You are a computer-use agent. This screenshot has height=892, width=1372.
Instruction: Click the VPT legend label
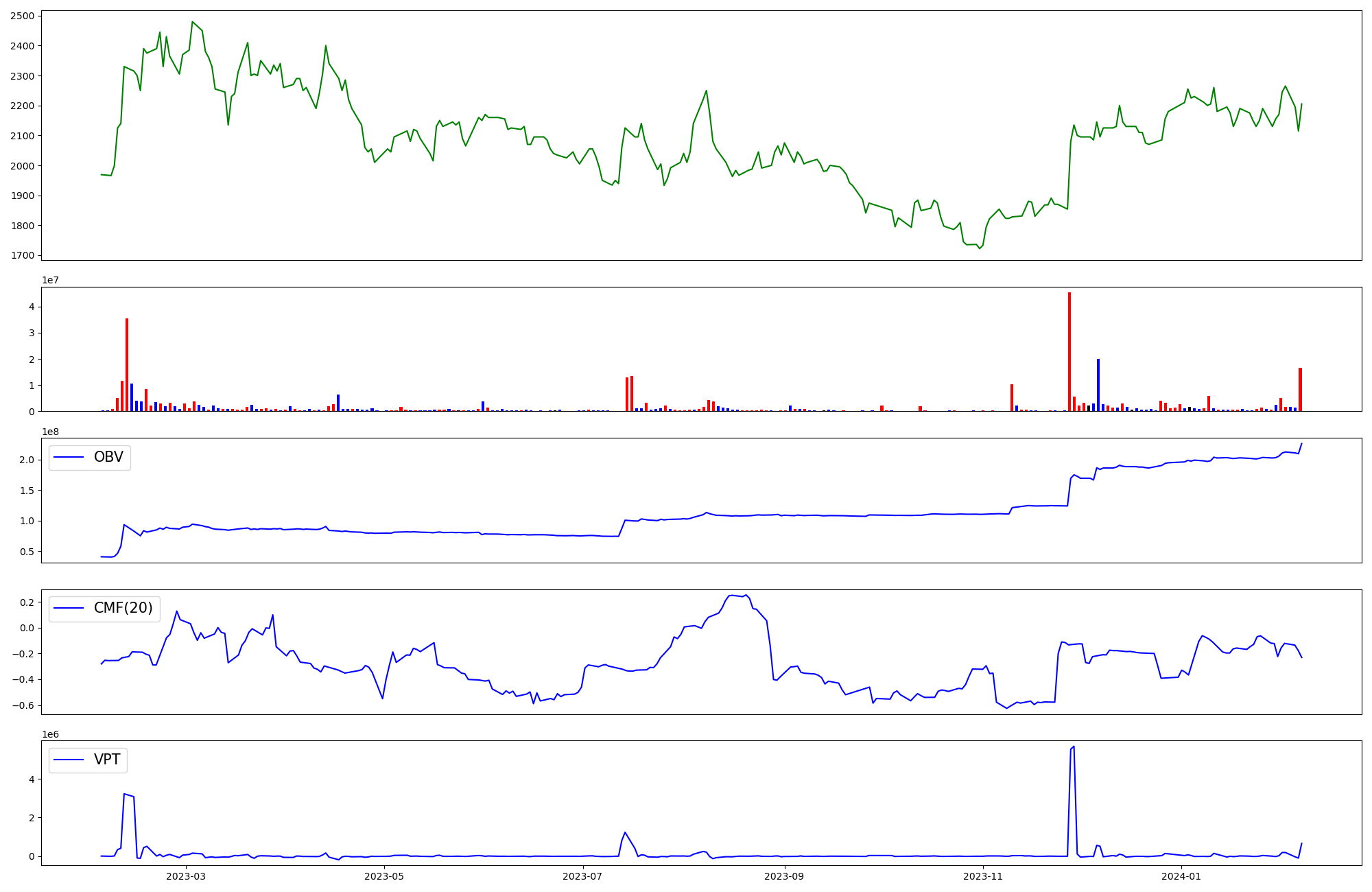tap(107, 760)
